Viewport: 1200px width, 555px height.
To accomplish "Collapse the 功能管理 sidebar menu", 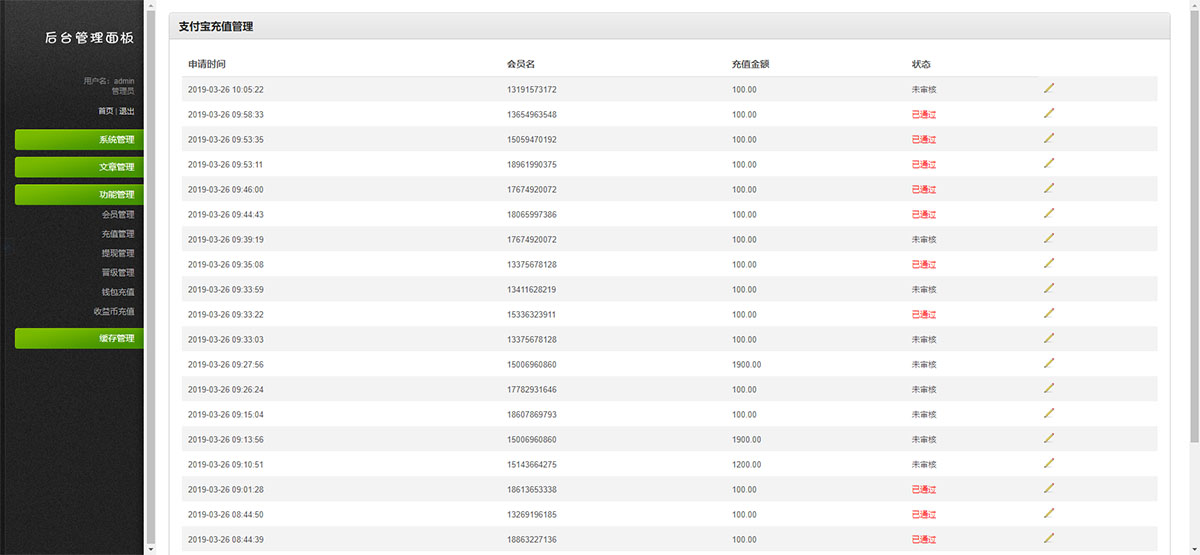I will [79, 195].
